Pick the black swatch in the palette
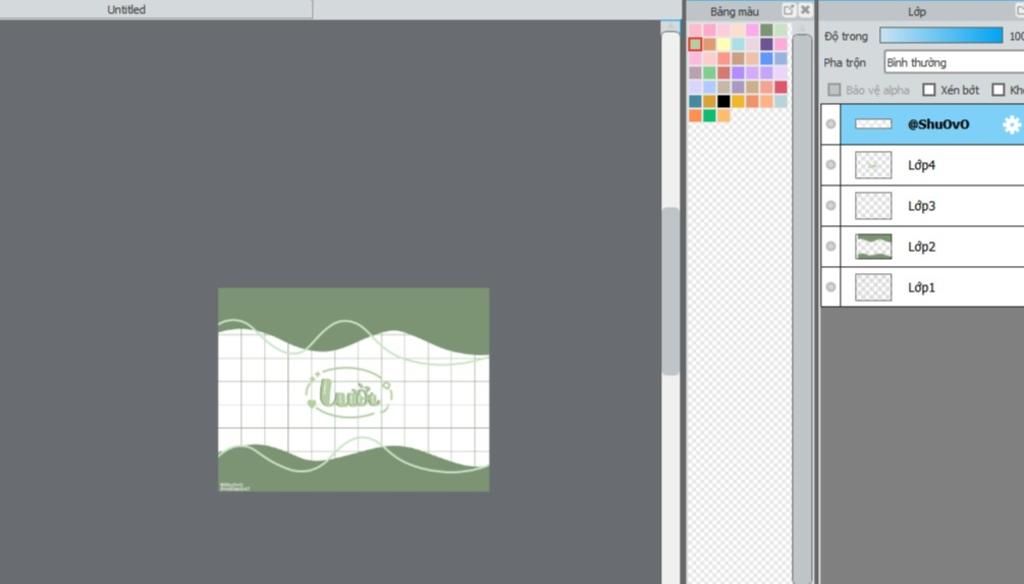This screenshot has height=584, width=1024. pyautogui.click(x=724, y=101)
